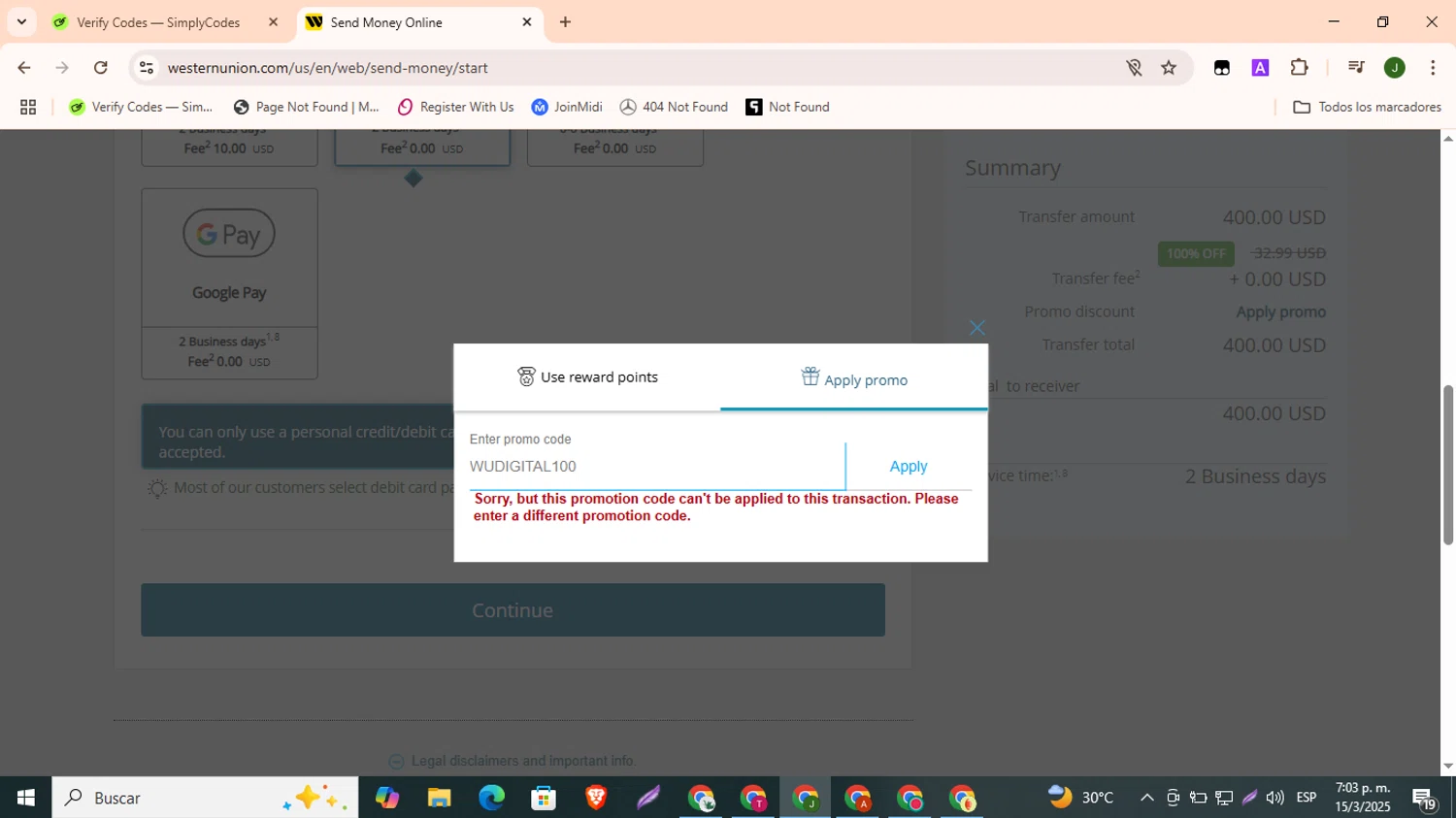
Task: View site information icon
Action: coord(147,67)
